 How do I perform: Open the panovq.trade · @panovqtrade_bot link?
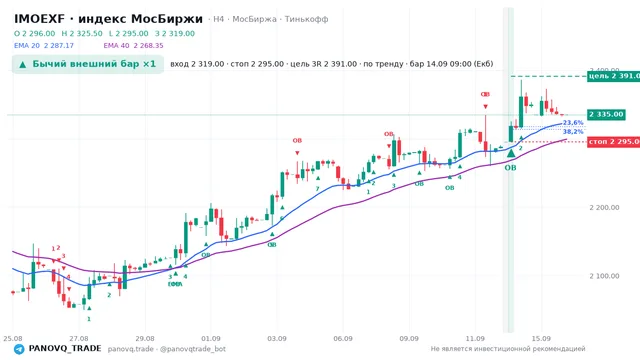point(167,349)
